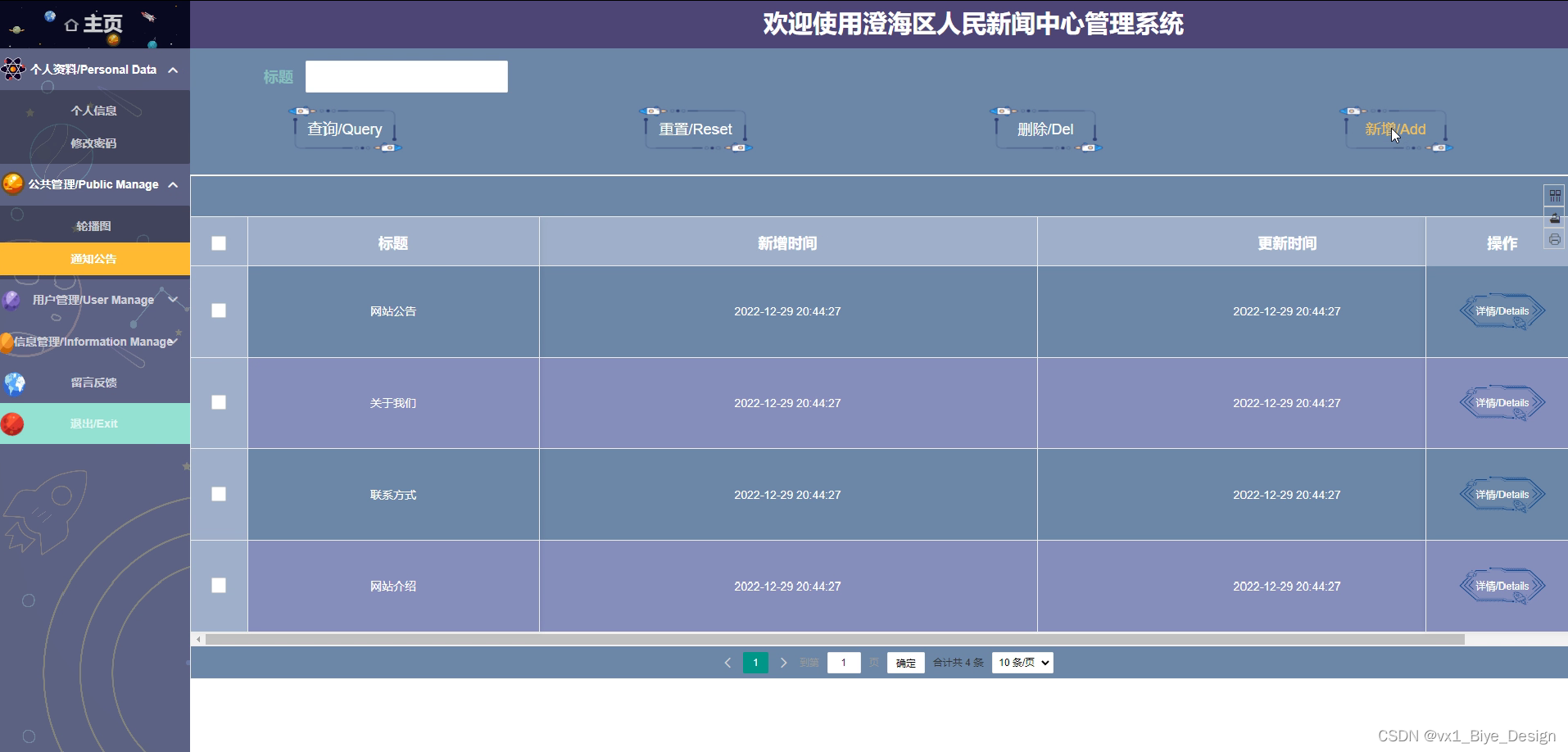The width and height of the screenshot is (1568, 752).
Task: Click the globe icon beside 留言反馈
Action: click(x=15, y=383)
